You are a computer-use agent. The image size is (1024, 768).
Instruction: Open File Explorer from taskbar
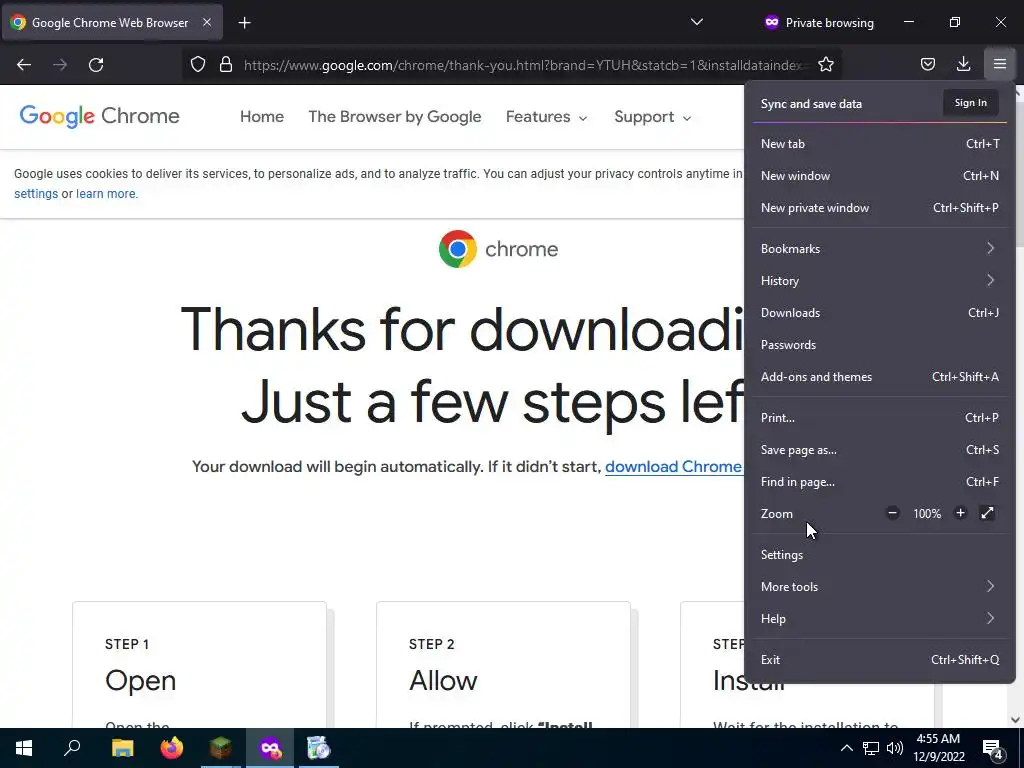(x=122, y=748)
